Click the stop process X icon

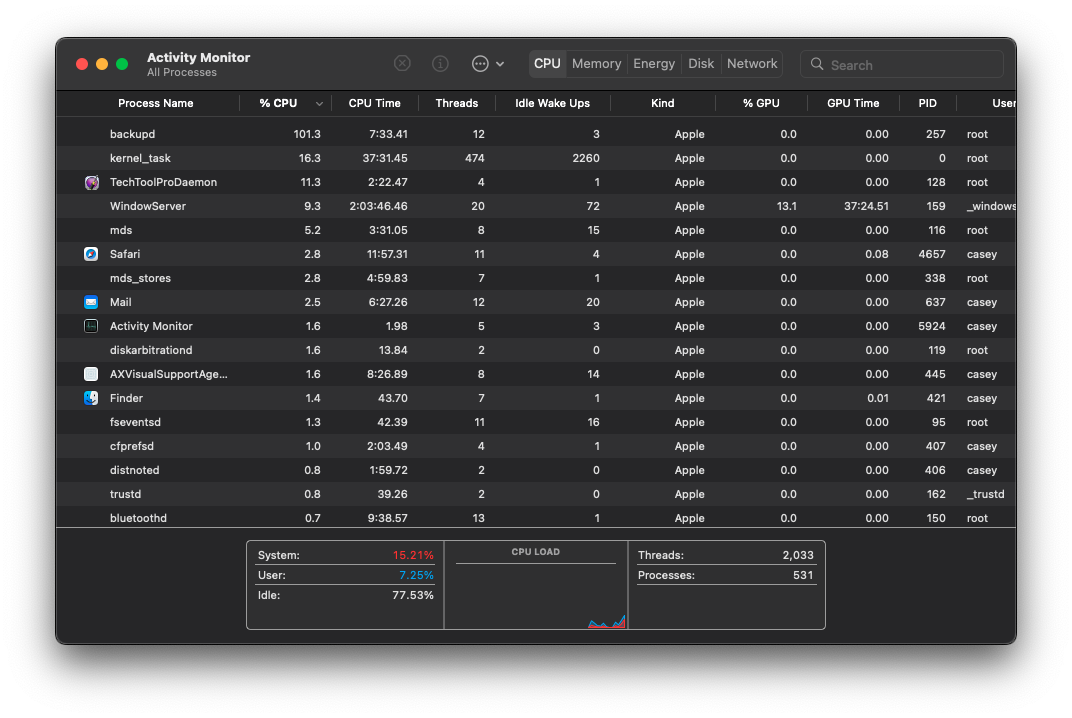click(402, 64)
